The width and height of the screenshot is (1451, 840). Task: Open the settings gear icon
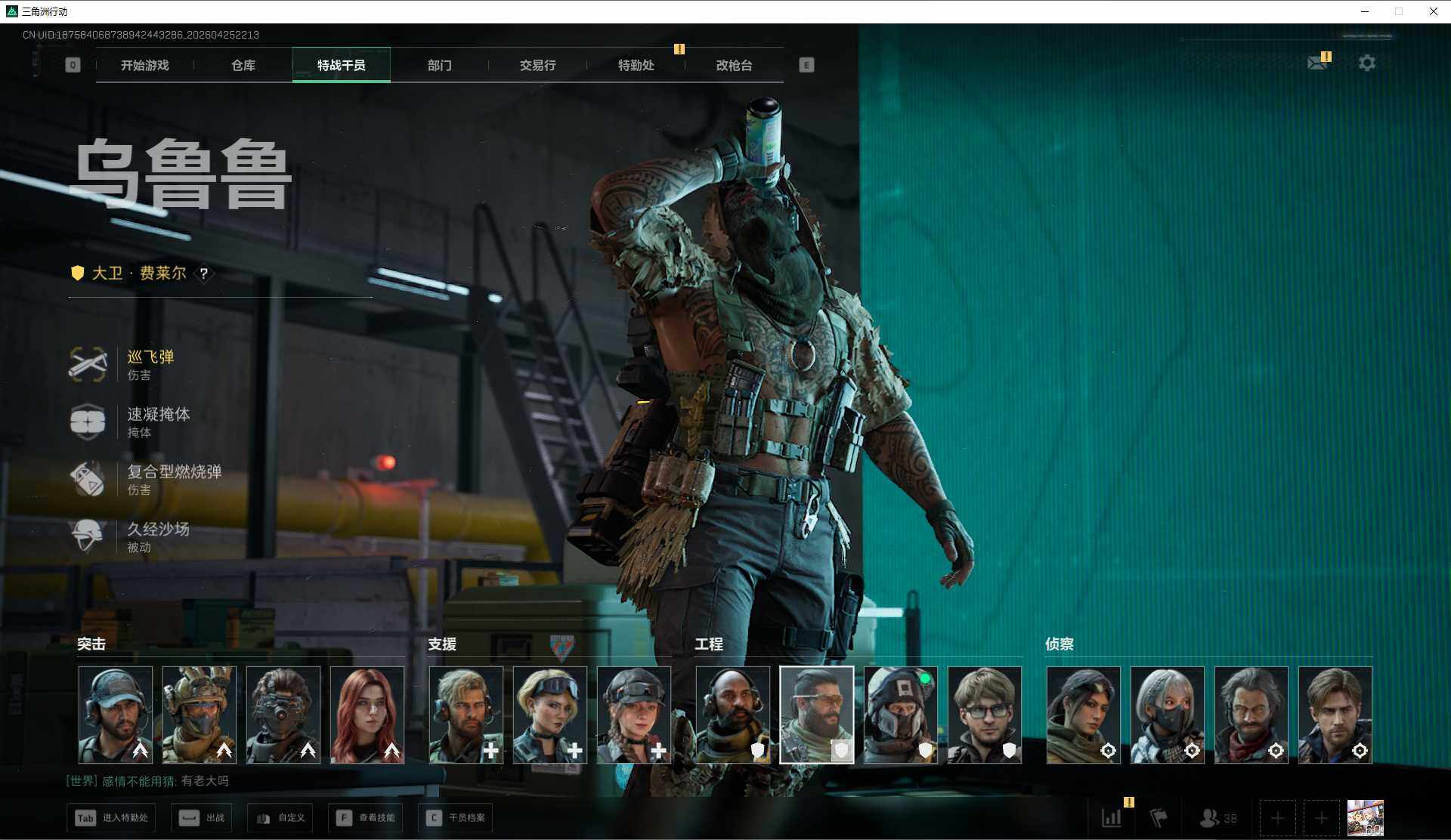point(1366,63)
